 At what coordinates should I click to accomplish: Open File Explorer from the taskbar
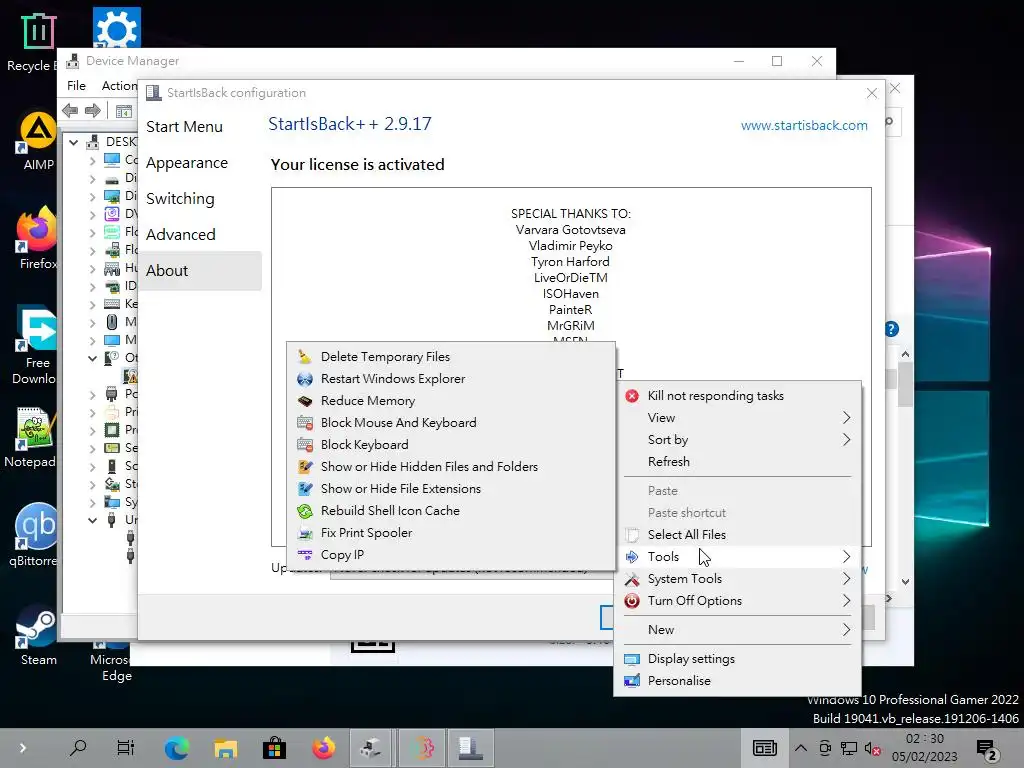(x=225, y=748)
